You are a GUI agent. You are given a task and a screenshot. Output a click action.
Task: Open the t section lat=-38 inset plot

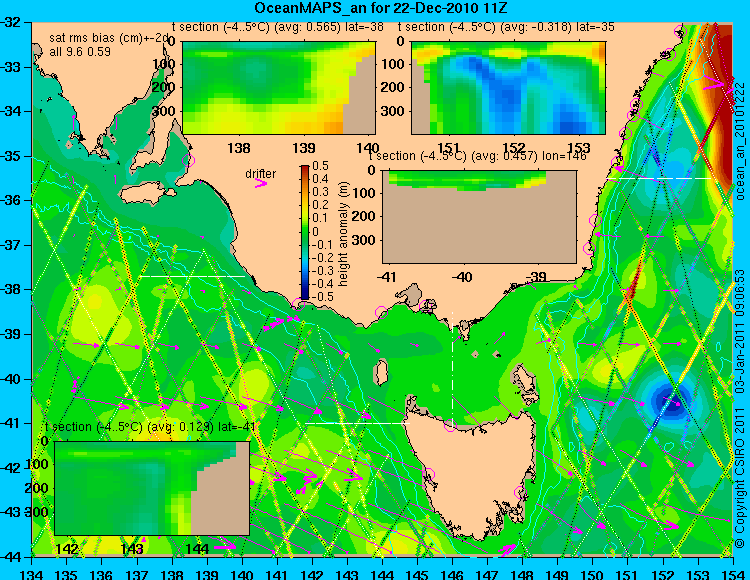click(x=279, y=88)
